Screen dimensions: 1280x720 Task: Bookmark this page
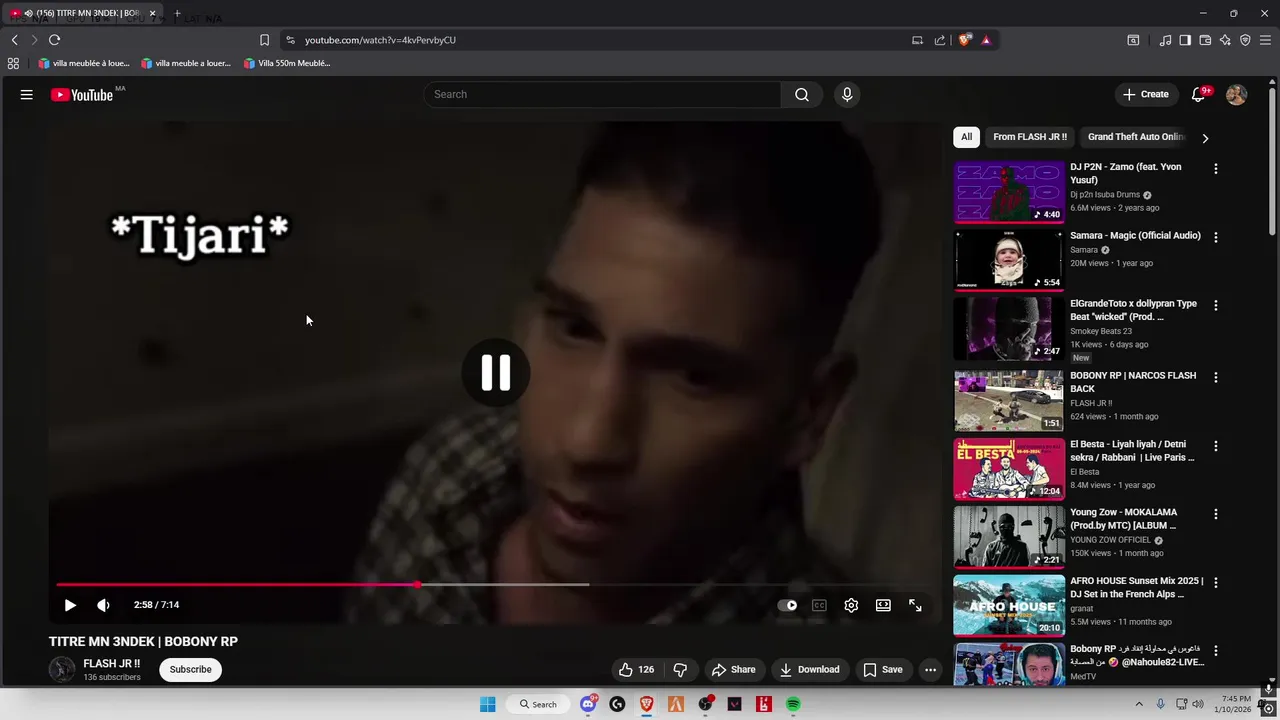264,40
